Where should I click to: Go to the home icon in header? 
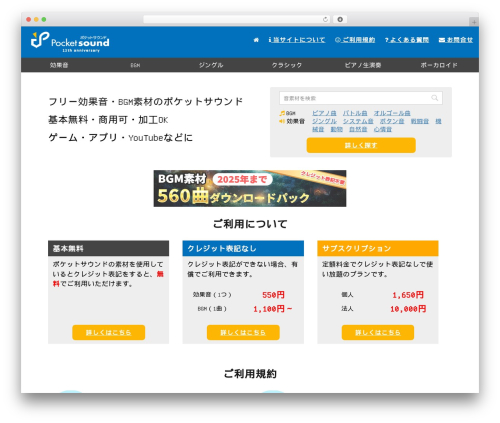[256, 40]
